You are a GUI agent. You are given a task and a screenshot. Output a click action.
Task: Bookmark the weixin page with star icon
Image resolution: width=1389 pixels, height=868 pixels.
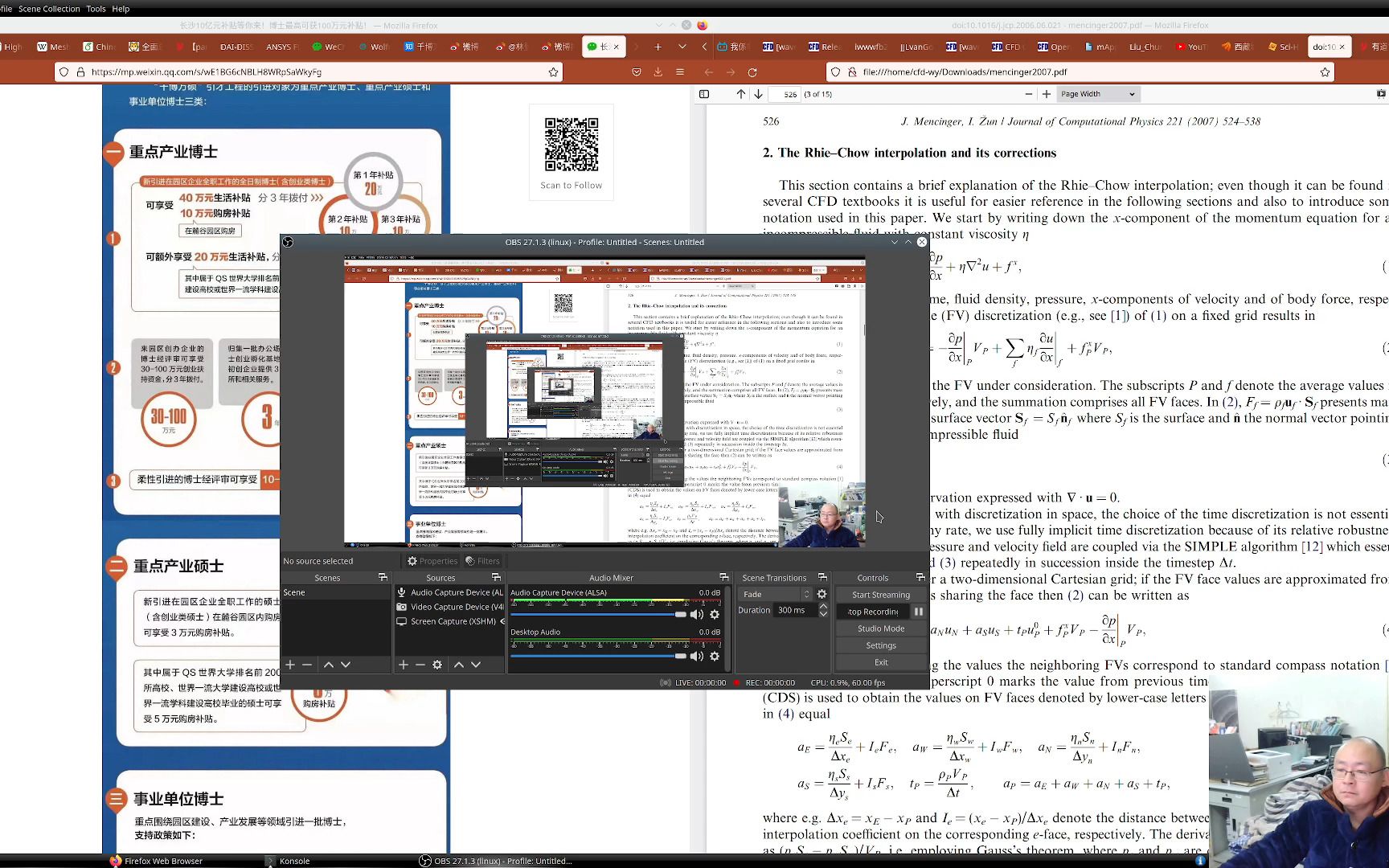553,72
